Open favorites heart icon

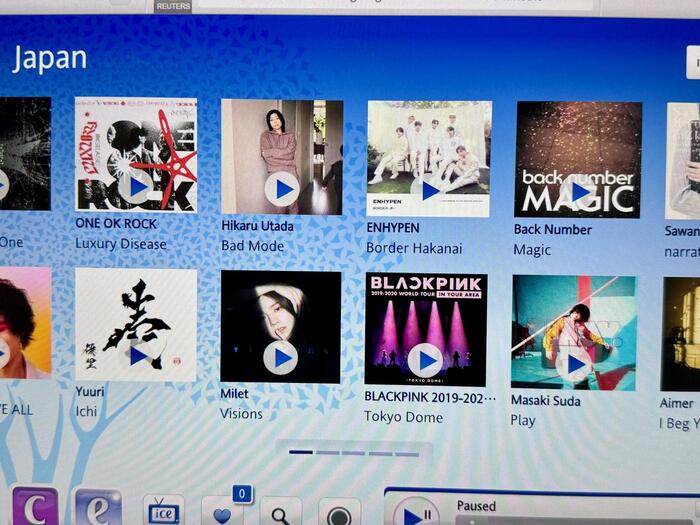[x=222, y=513]
